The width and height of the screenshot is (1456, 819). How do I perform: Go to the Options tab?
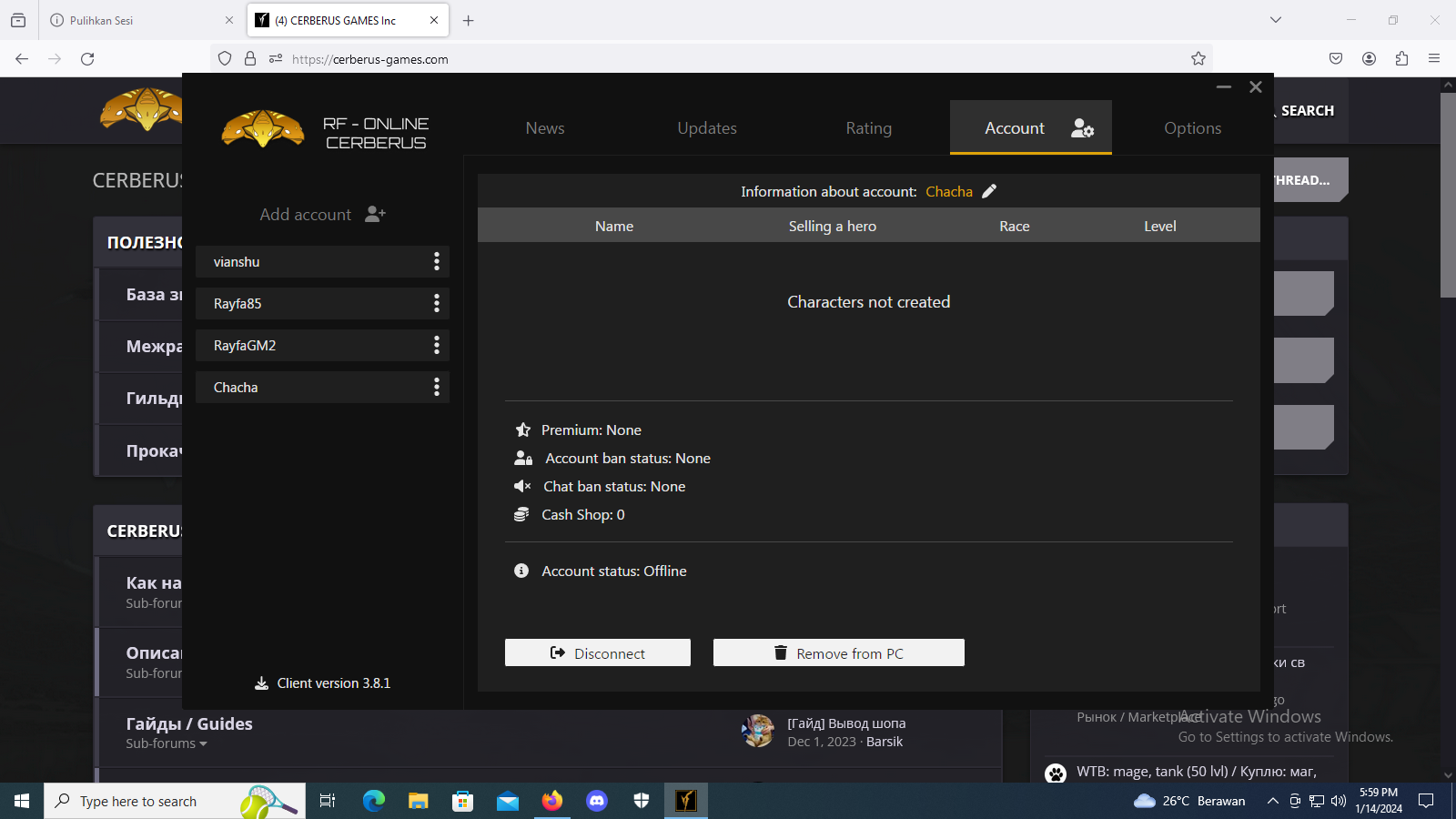click(x=1193, y=128)
